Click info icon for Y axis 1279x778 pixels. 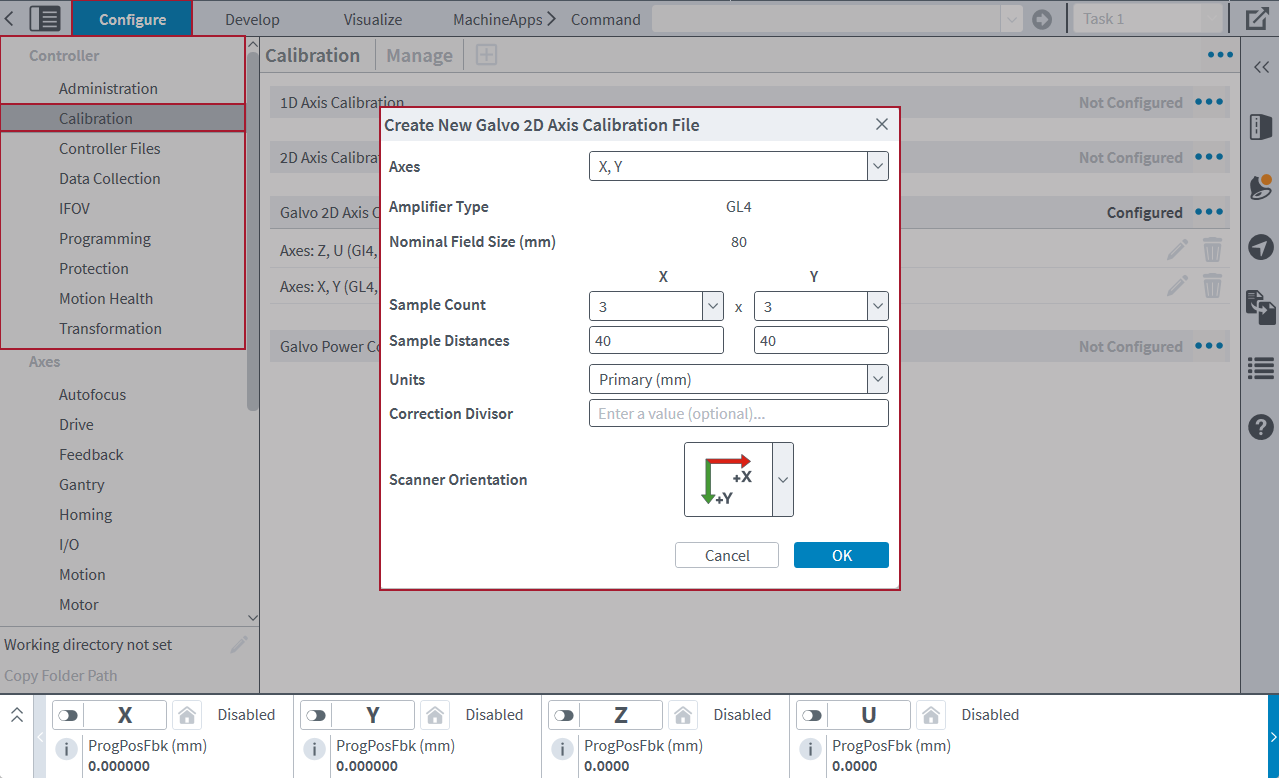[314, 749]
